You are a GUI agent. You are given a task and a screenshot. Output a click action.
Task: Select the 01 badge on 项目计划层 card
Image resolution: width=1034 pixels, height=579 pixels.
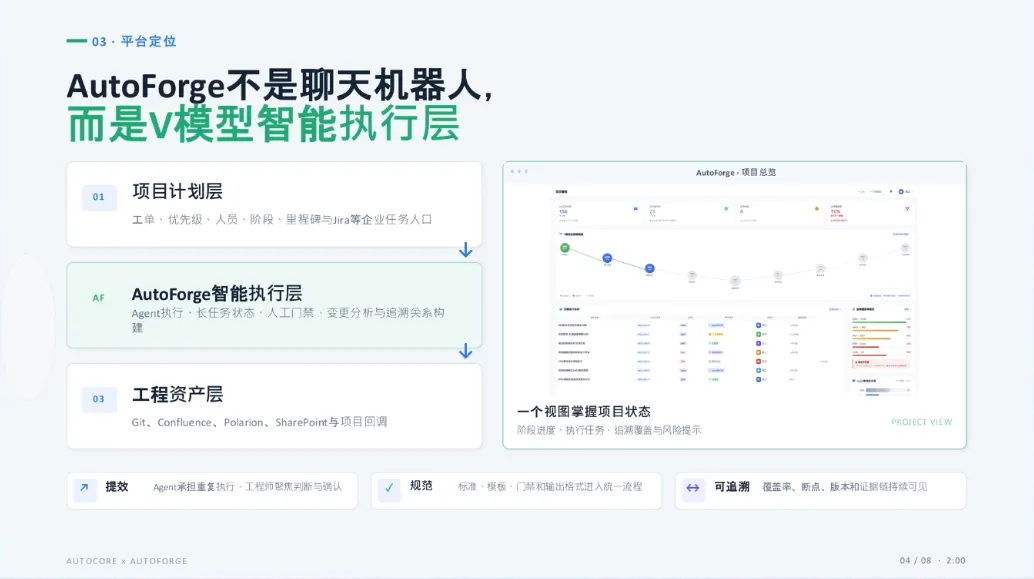pyautogui.click(x=99, y=197)
